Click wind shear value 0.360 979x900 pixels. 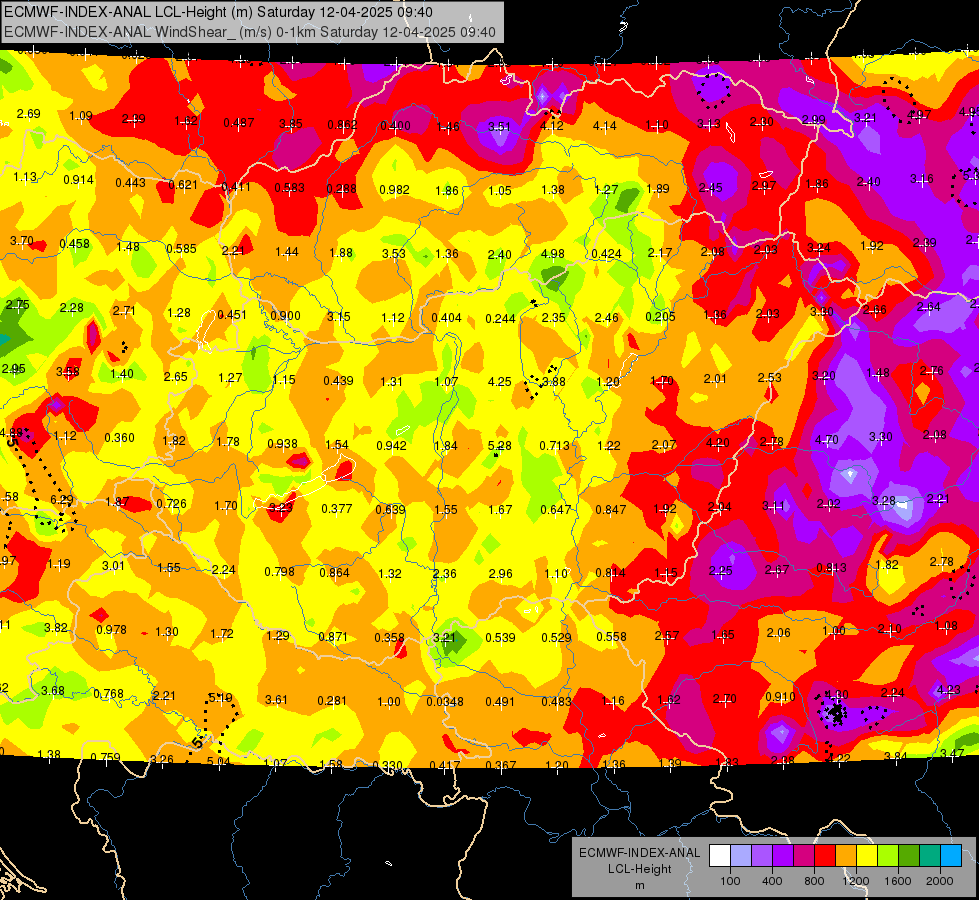click(x=119, y=438)
